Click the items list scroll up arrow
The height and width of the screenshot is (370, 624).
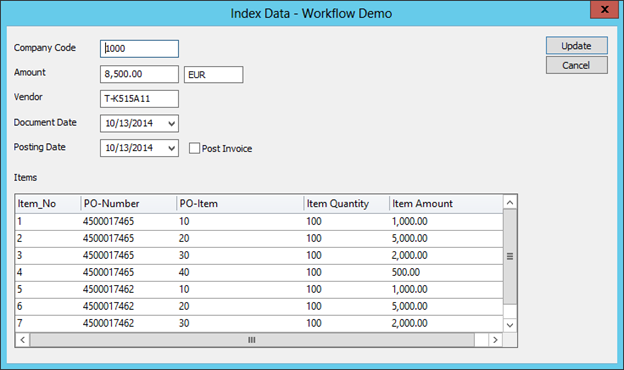pos(510,203)
